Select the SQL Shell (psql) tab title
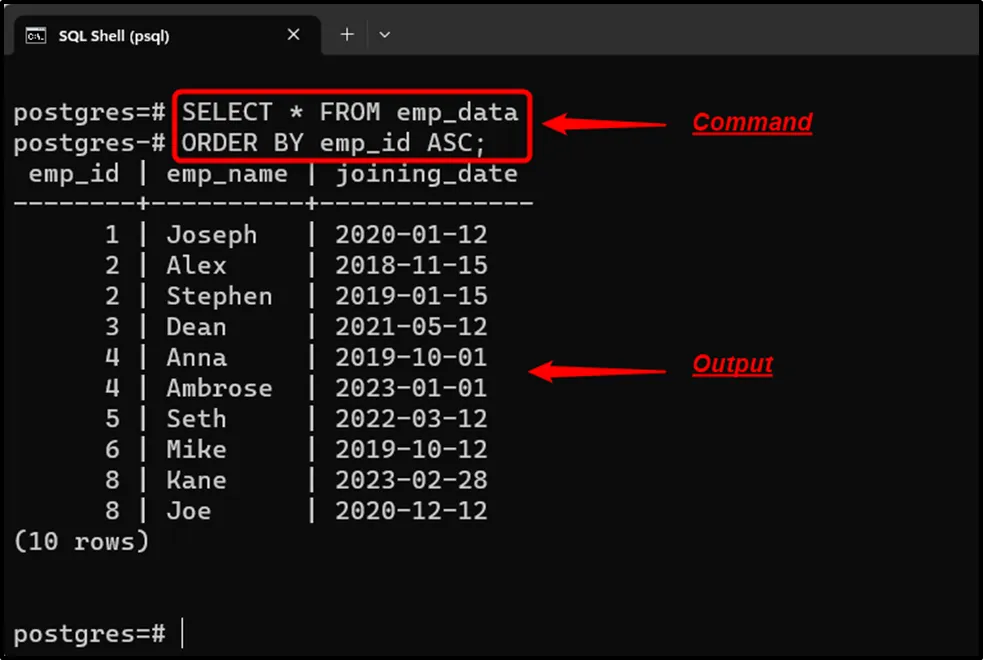Viewport: 983px width, 660px height. pos(114,36)
